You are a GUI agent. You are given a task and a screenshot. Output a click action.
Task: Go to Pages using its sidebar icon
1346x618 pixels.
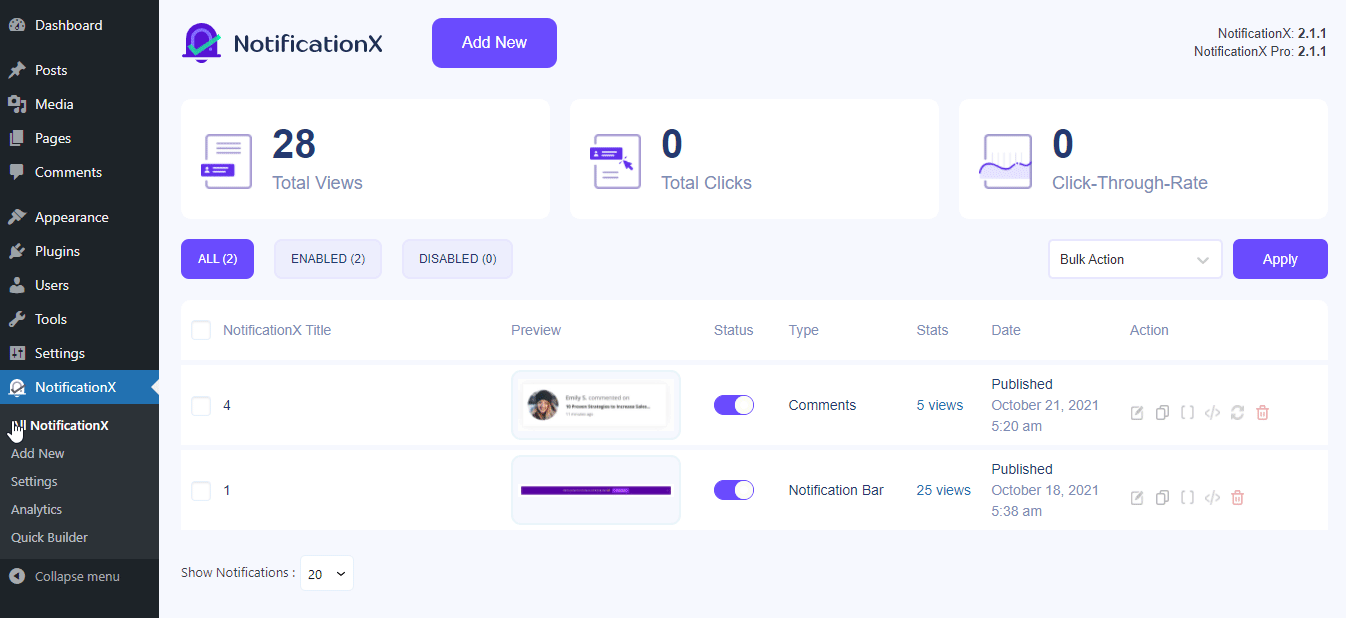tap(17, 138)
